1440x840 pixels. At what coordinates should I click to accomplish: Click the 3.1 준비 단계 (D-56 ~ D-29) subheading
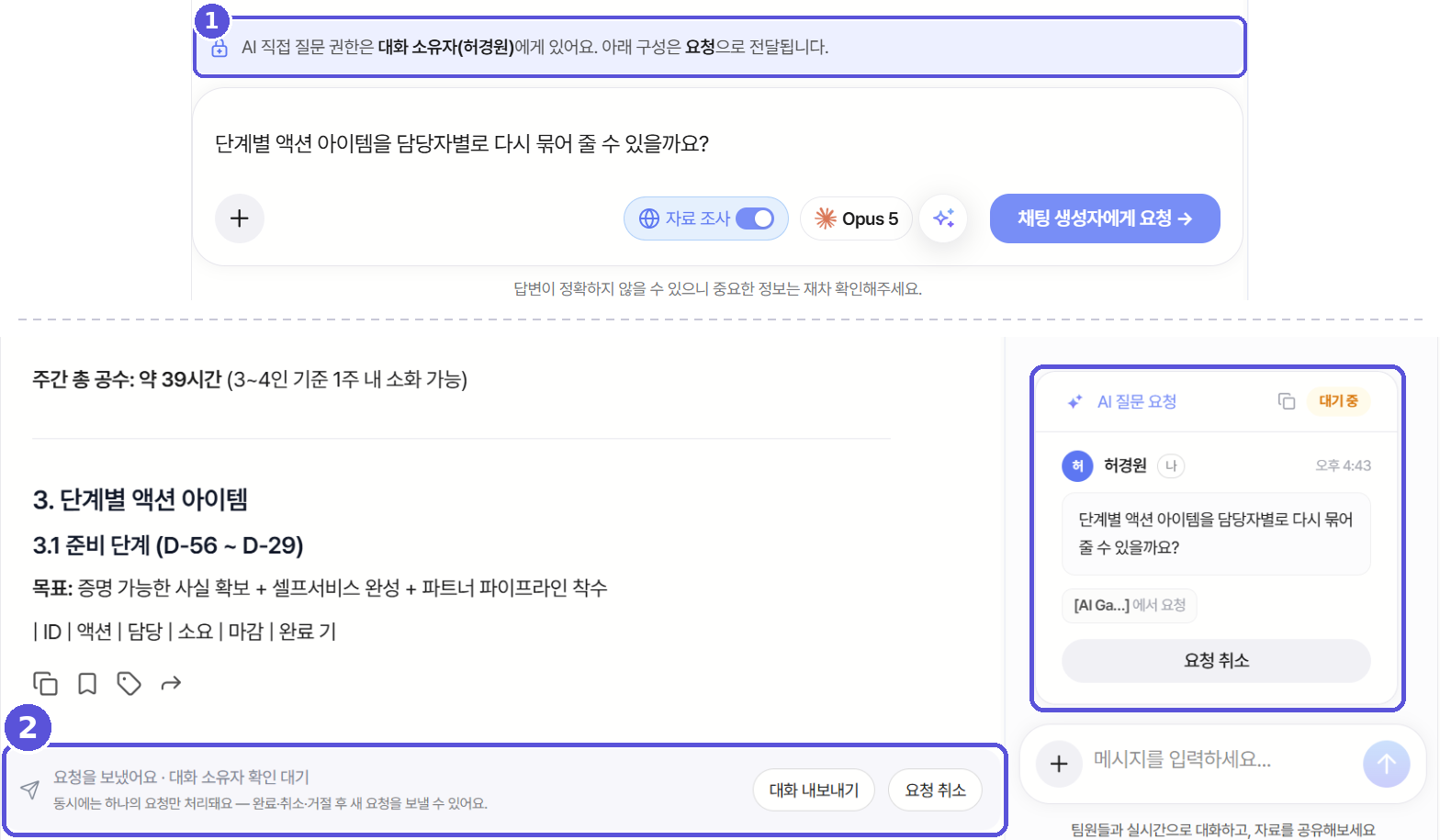tap(168, 546)
